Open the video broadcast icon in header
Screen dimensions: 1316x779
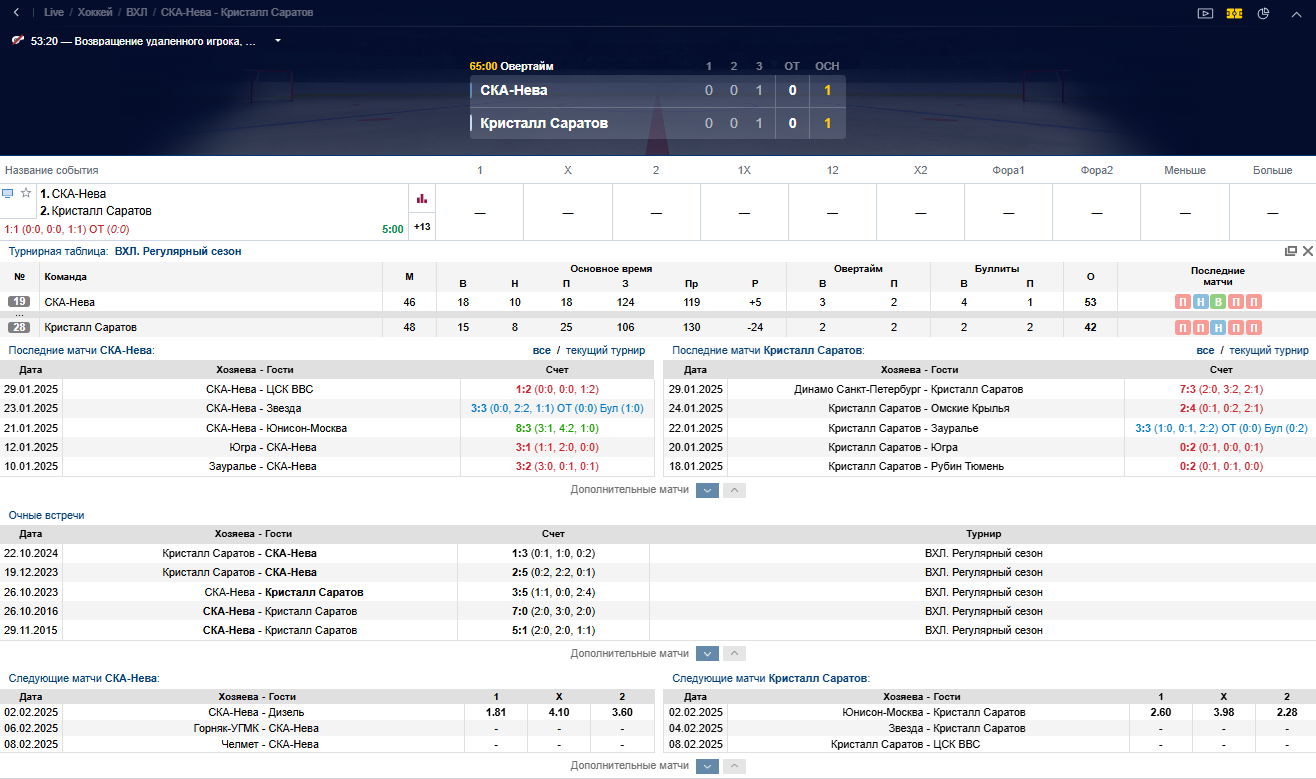coord(1205,13)
